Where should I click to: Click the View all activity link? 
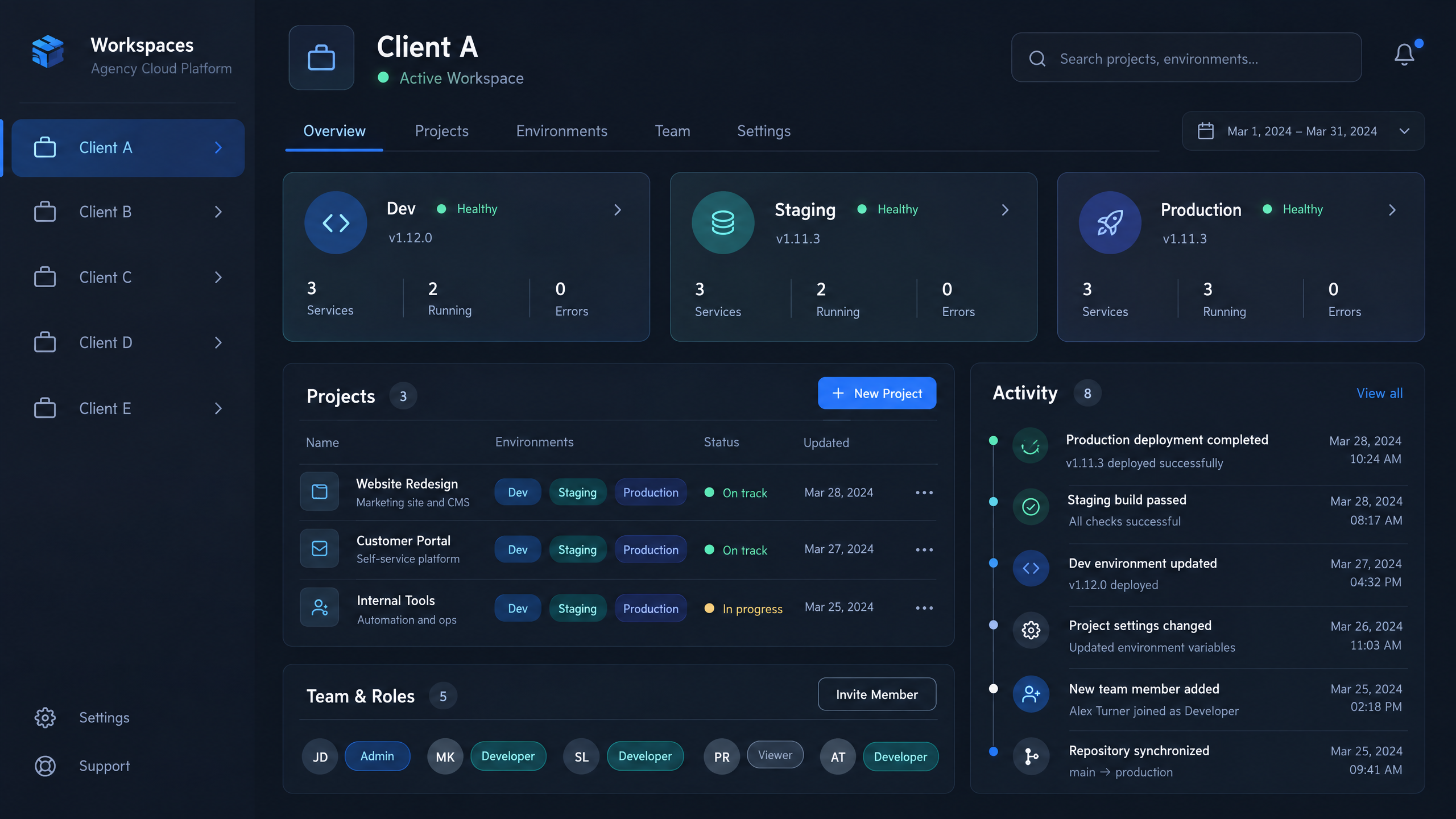[x=1379, y=393]
